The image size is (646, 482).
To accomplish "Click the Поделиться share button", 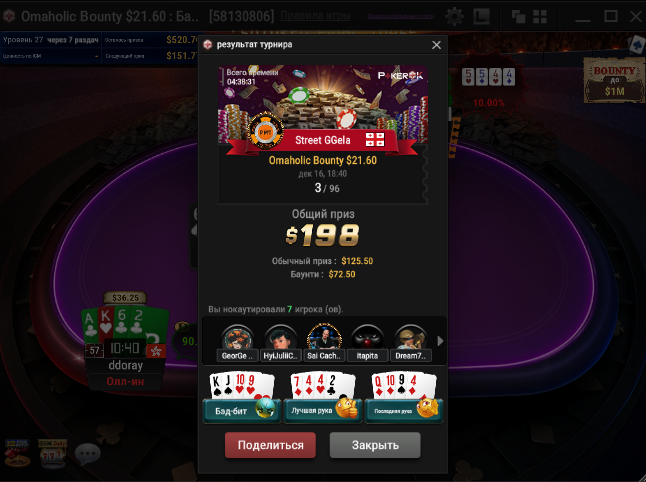I will [270, 445].
